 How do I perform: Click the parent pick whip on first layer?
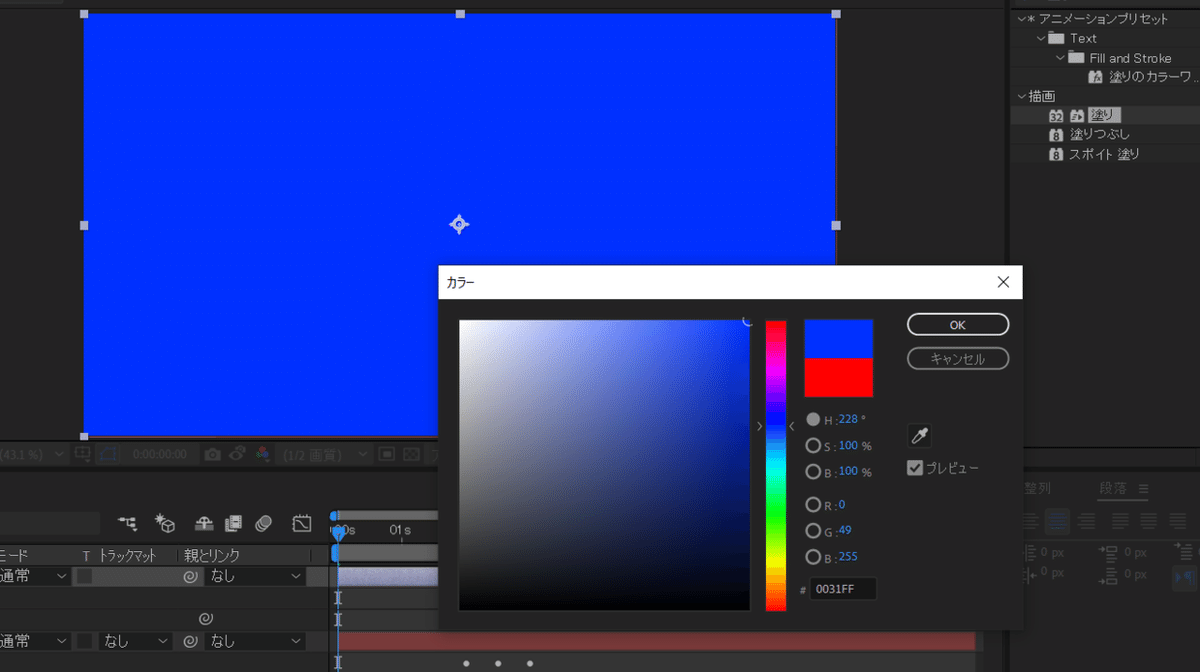click(x=190, y=576)
